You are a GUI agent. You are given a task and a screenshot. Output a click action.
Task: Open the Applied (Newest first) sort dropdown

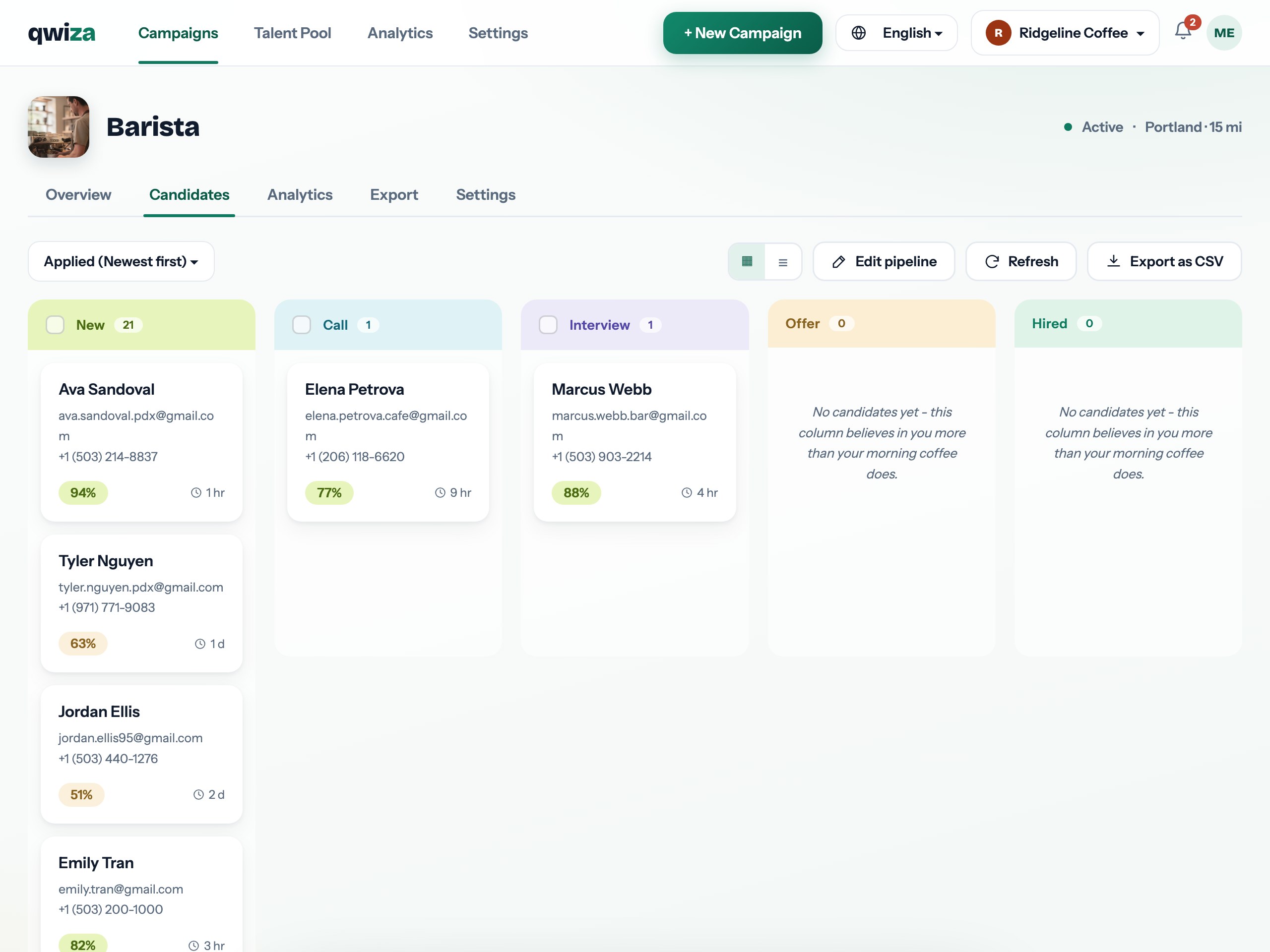tap(121, 262)
